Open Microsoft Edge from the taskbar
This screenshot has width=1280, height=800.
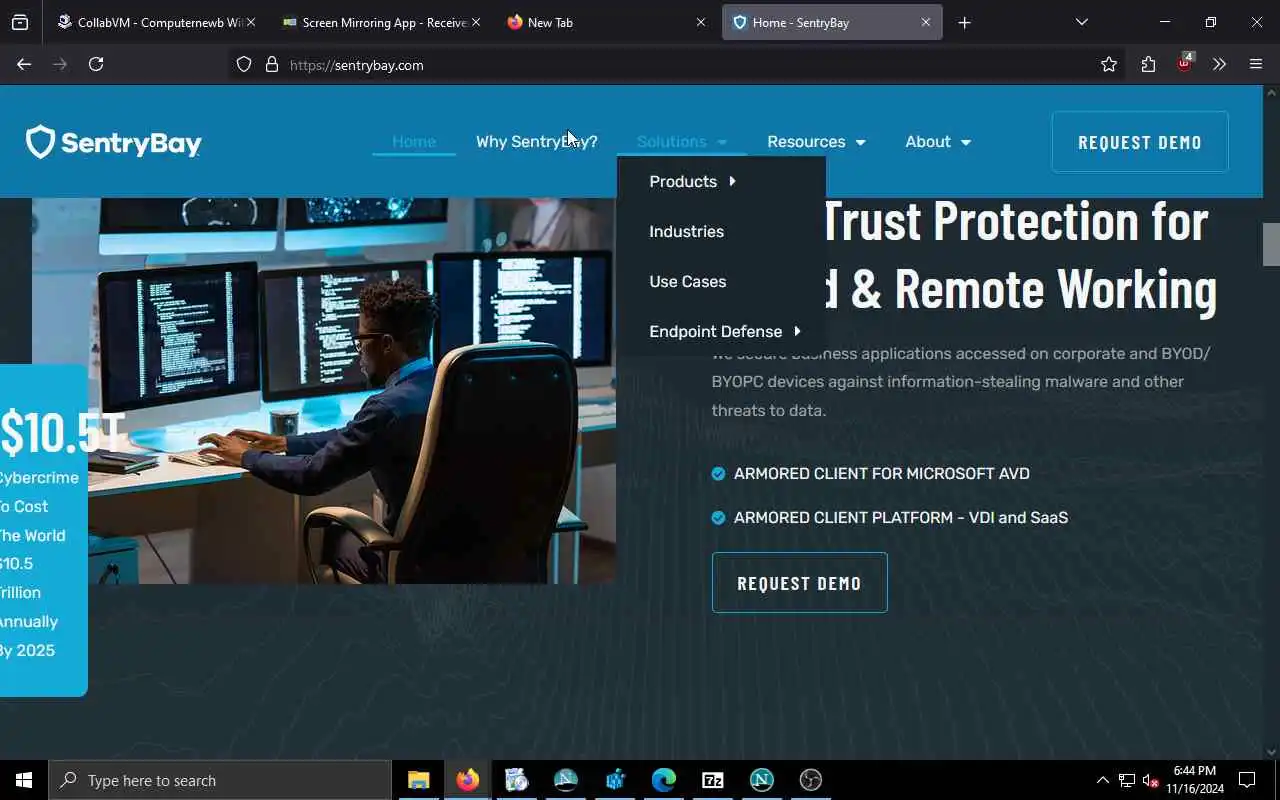pyautogui.click(x=664, y=780)
